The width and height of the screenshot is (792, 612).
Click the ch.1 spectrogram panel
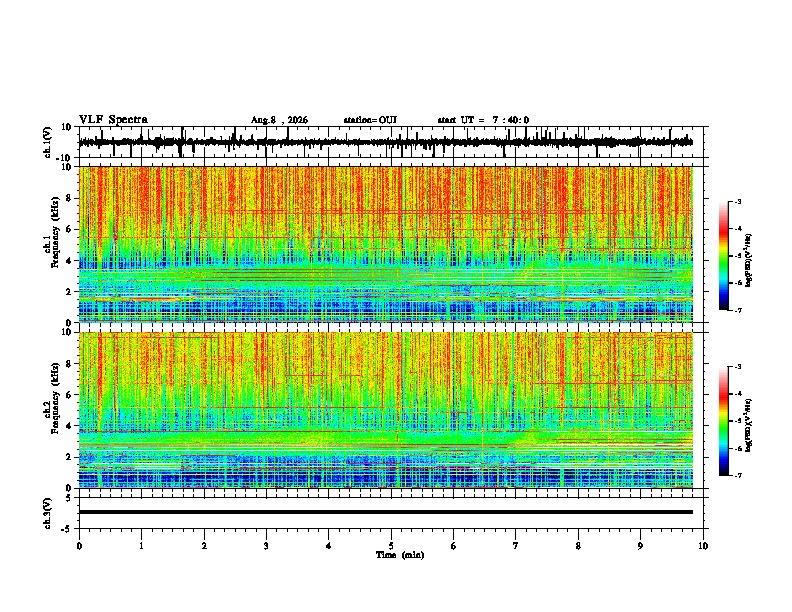coord(386,244)
